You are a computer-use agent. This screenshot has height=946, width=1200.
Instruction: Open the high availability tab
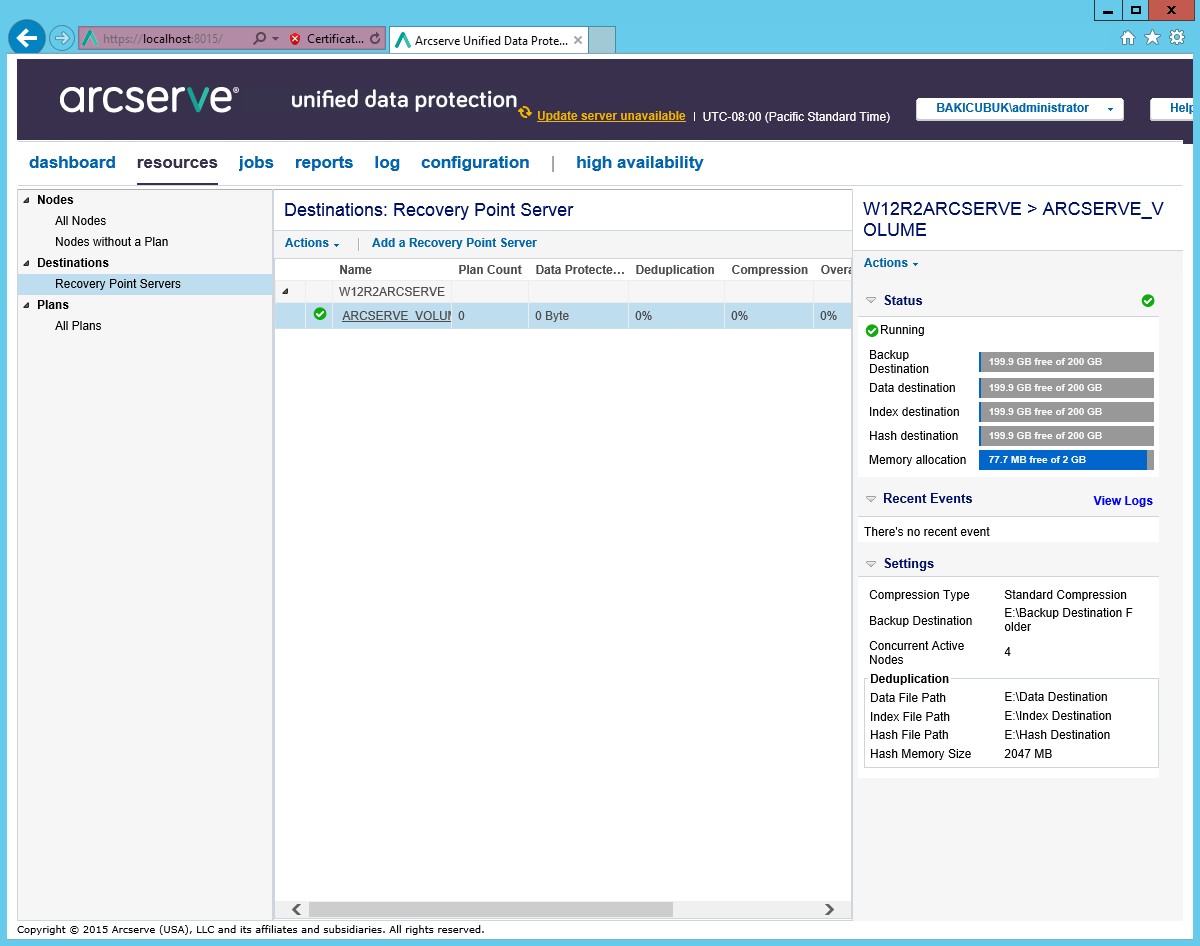(x=640, y=162)
